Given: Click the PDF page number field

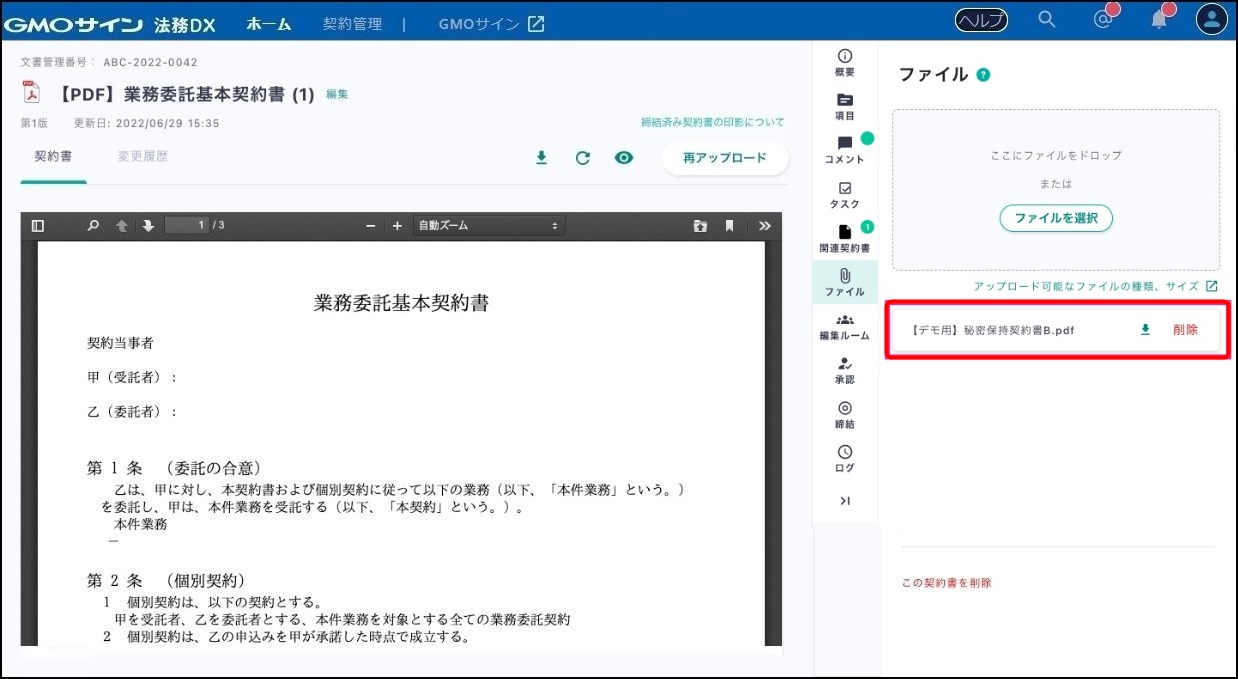Looking at the screenshot, I should coord(187,226).
